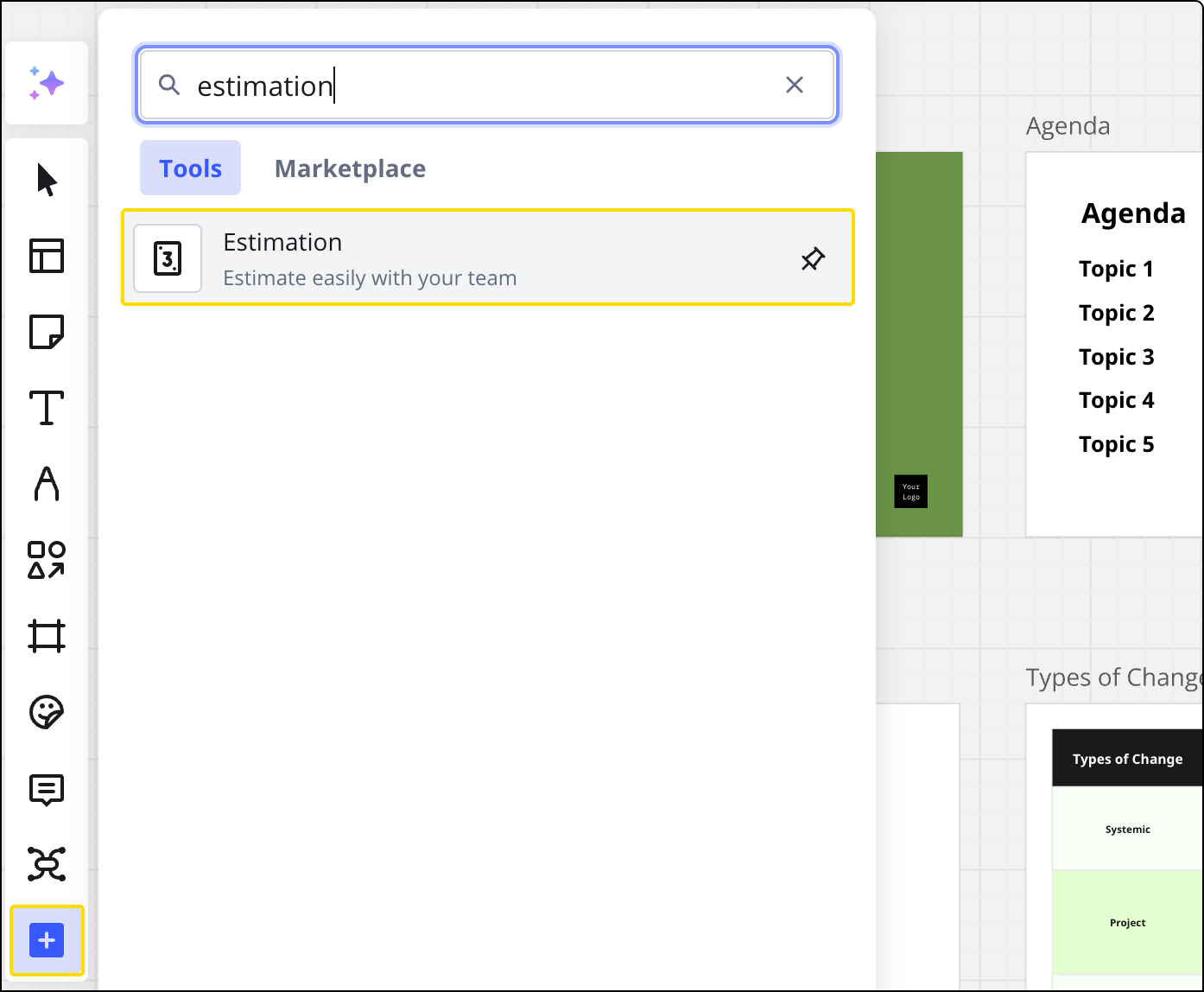1204x992 pixels.
Task: Choose the Text tool
Action: tap(47, 408)
